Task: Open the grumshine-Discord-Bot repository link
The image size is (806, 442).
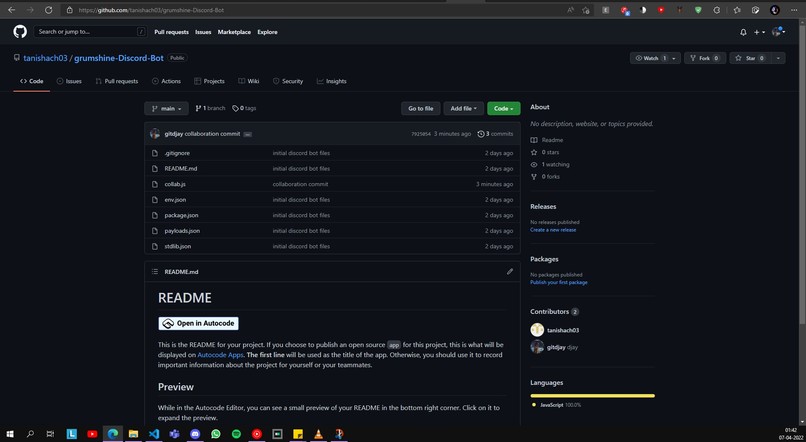Action: click(119, 58)
